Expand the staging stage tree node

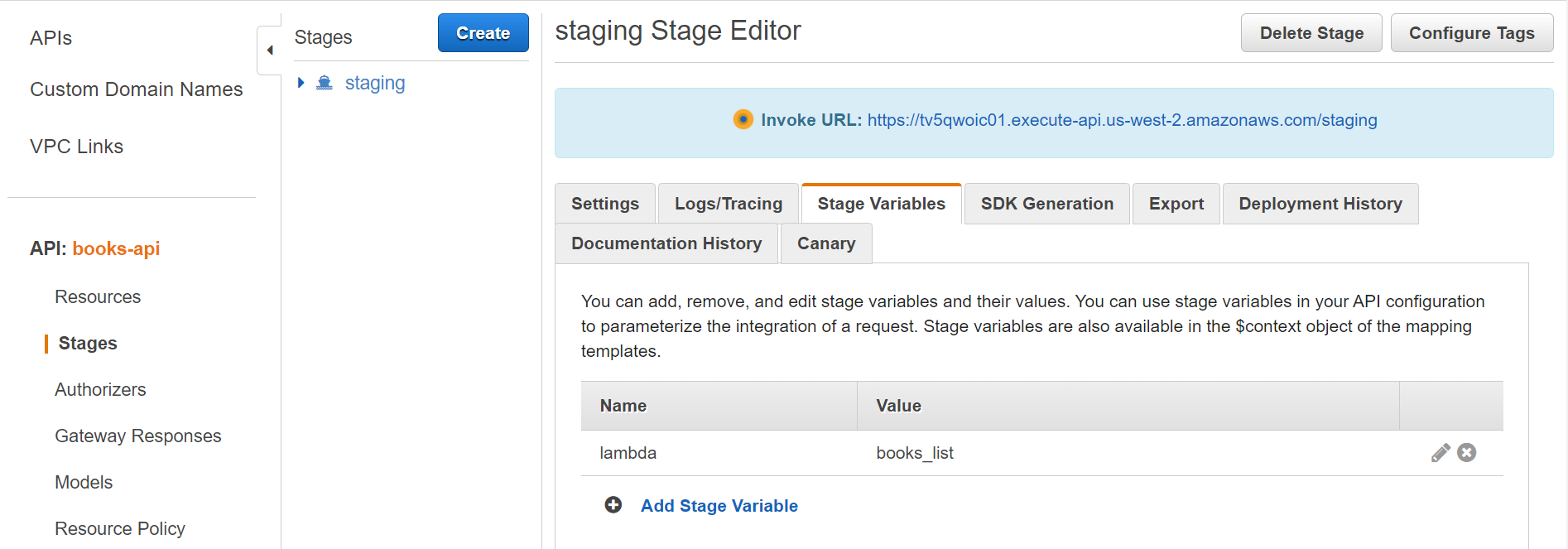tap(301, 83)
